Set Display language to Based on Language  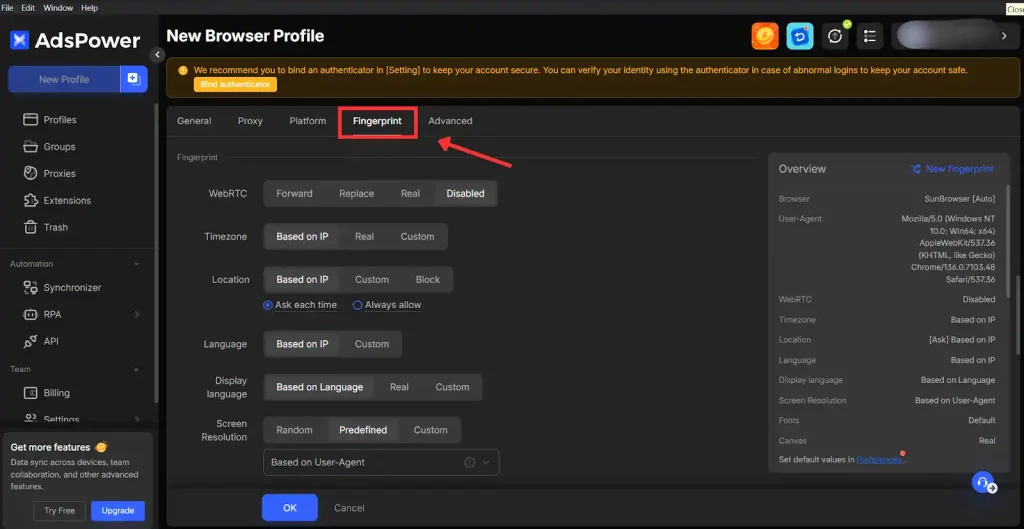[x=319, y=387]
